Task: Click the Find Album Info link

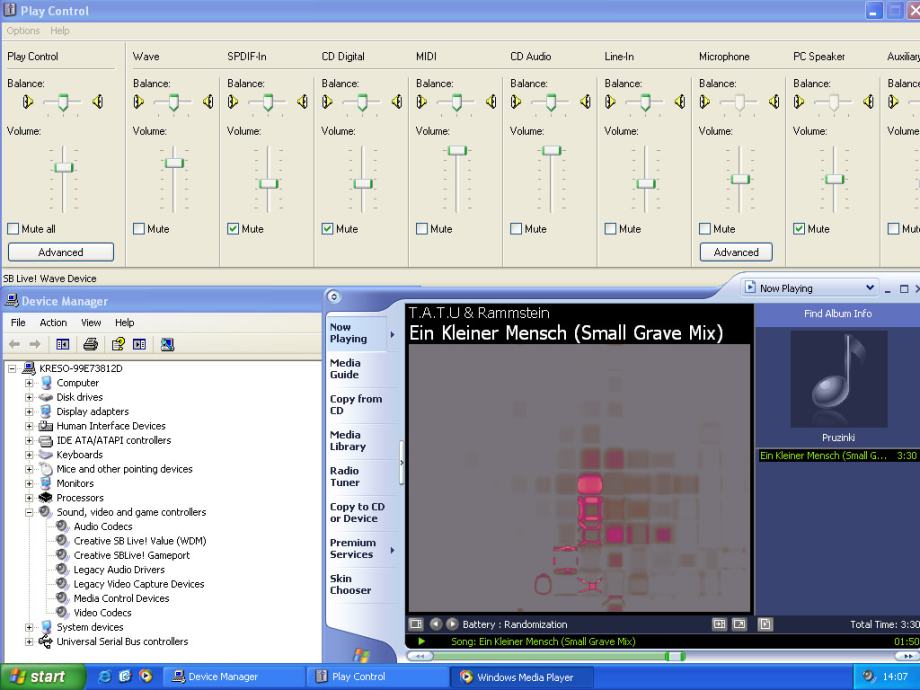Action: point(837,313)
